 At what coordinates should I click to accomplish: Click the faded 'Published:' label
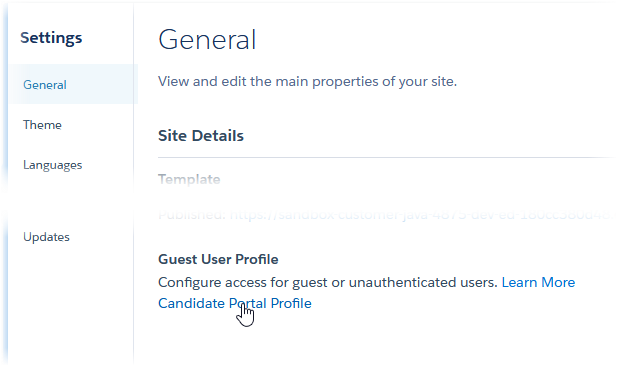point(192,215)
